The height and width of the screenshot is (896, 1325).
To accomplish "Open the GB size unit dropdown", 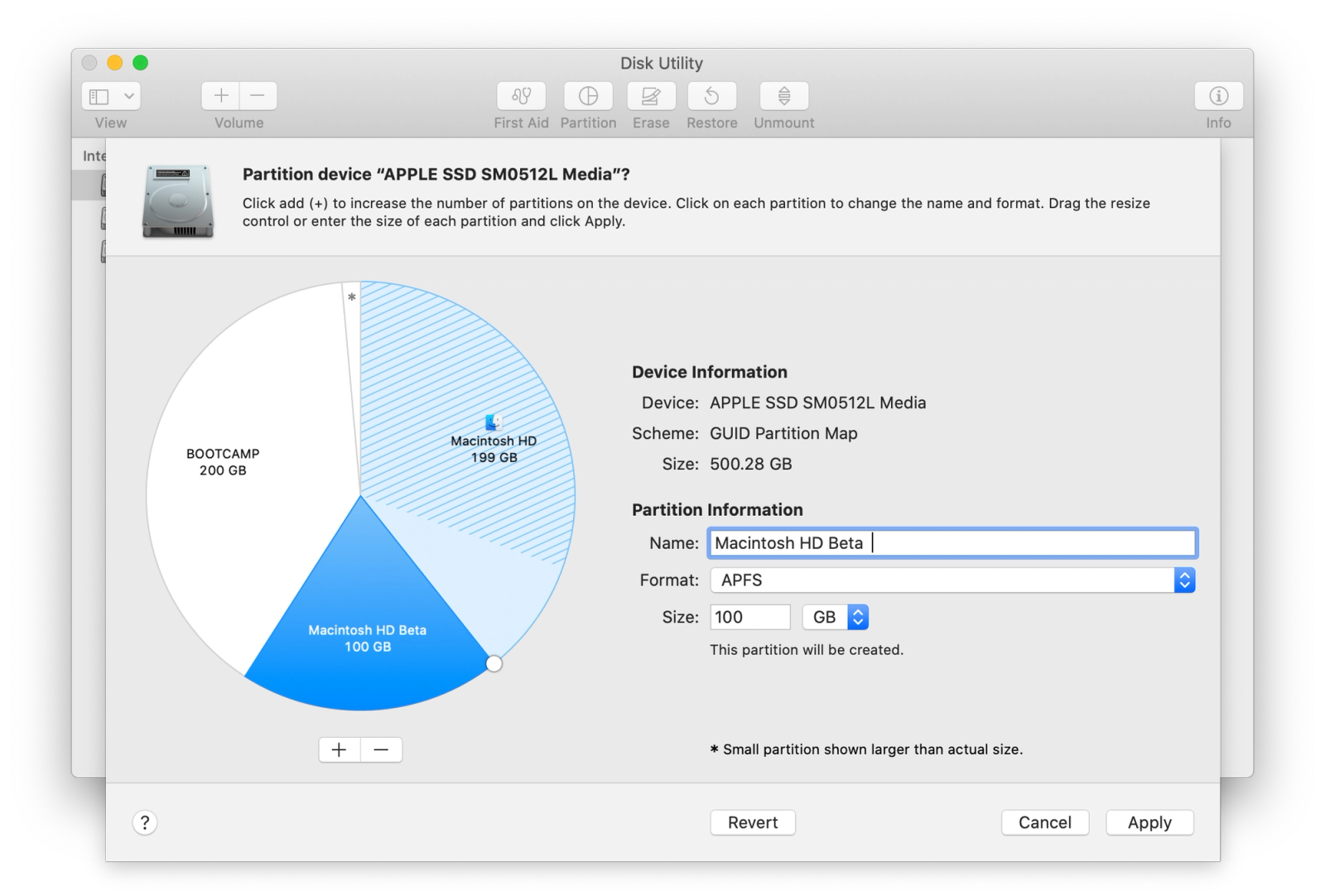I will click(x=836, y=617).
